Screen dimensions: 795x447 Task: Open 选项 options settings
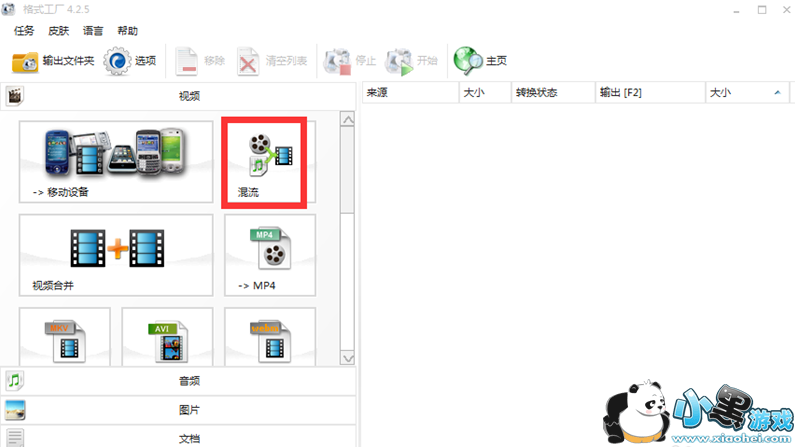pyautogui.click(x=130, y=61)
